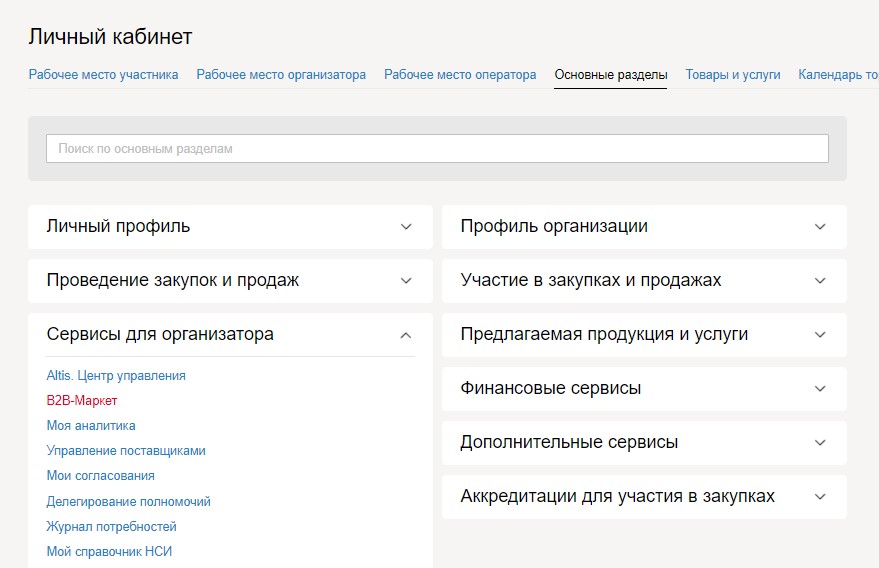Expand Аккредитации для участия в закупках section

coord(644,497)
